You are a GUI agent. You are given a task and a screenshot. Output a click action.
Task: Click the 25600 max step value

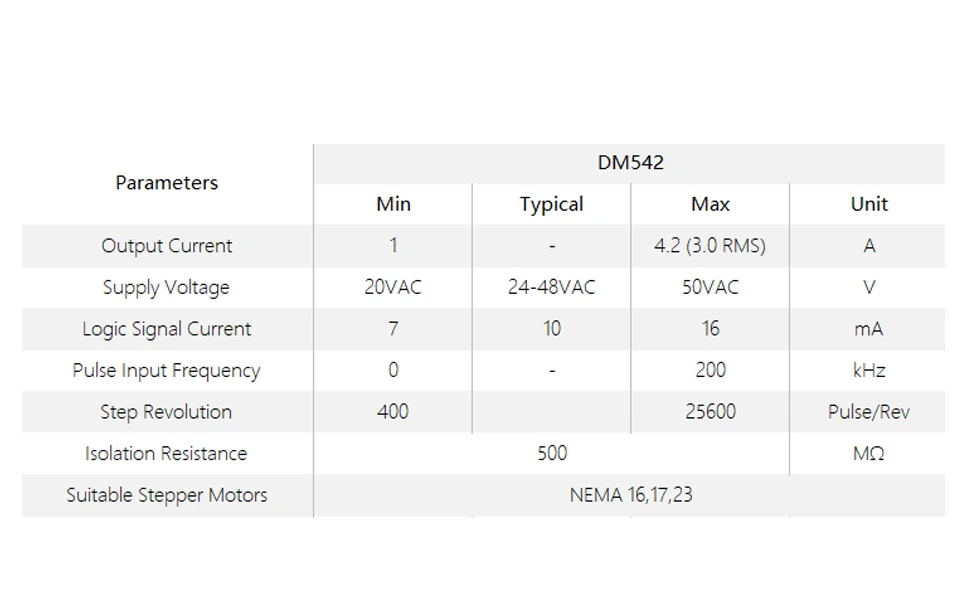(x=710, y=412)
